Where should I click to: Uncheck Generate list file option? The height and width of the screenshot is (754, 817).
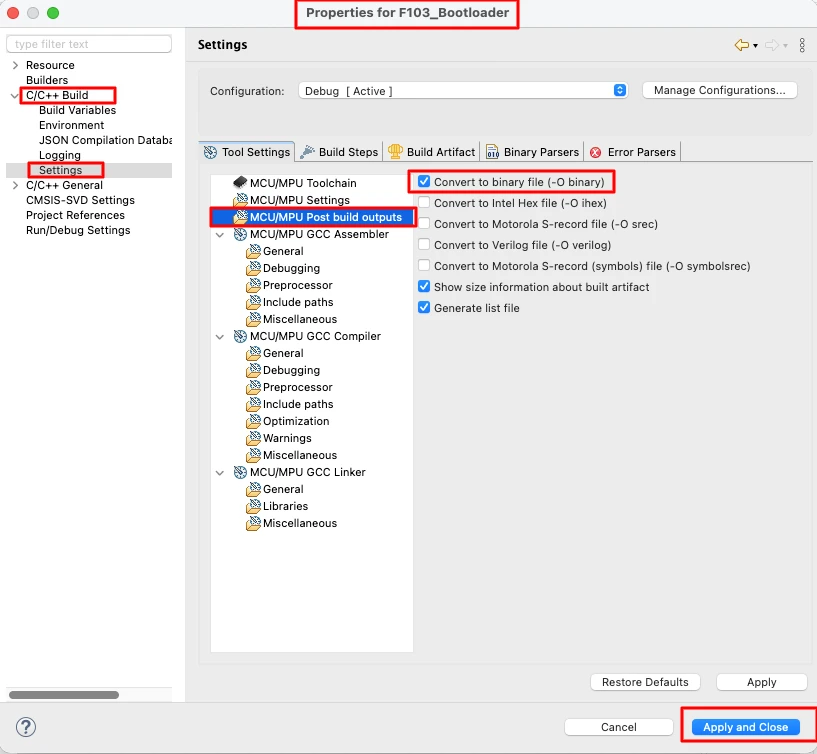(x=425, y=308)
